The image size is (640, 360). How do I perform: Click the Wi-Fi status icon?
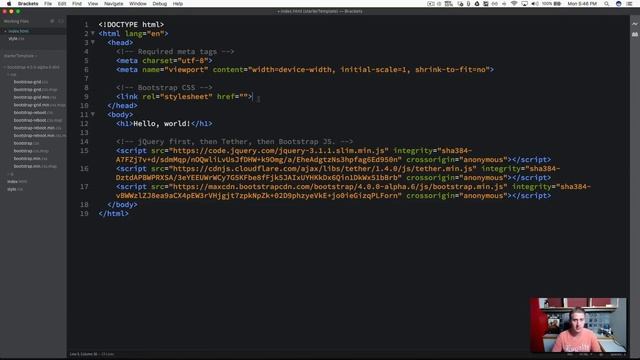[514, 4]
